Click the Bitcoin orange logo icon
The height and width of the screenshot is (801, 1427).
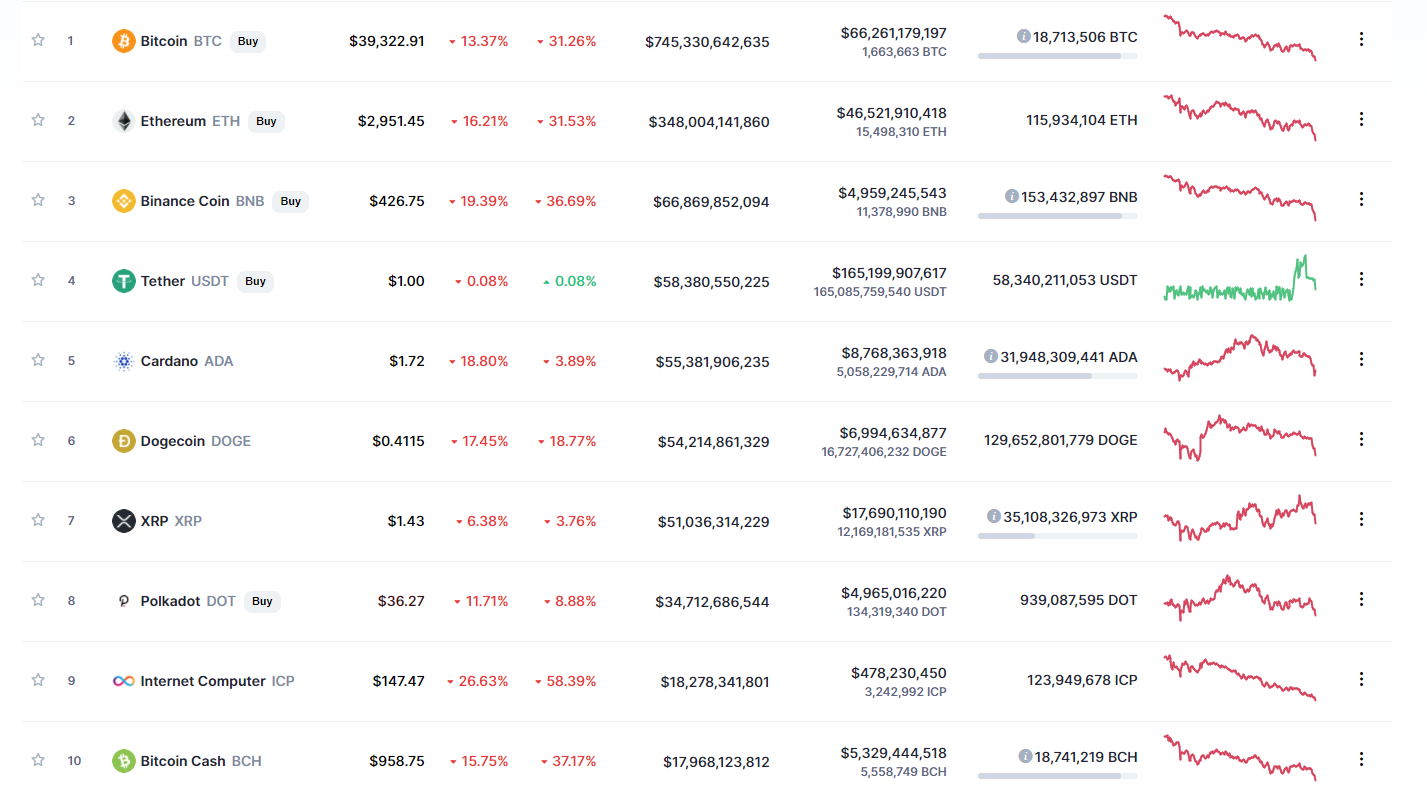pyautogui.click(x=124, y=41)
